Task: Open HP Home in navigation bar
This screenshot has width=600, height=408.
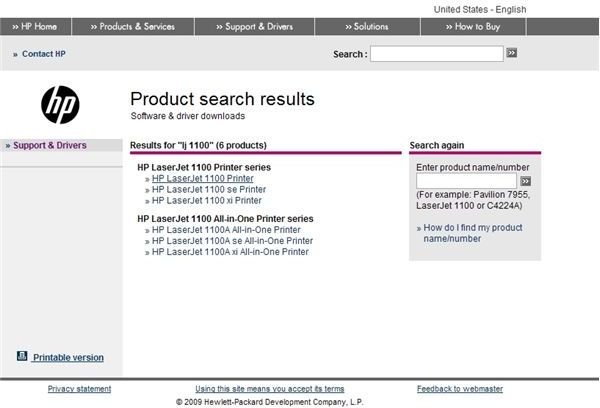Action: click(x=35, y=26)
